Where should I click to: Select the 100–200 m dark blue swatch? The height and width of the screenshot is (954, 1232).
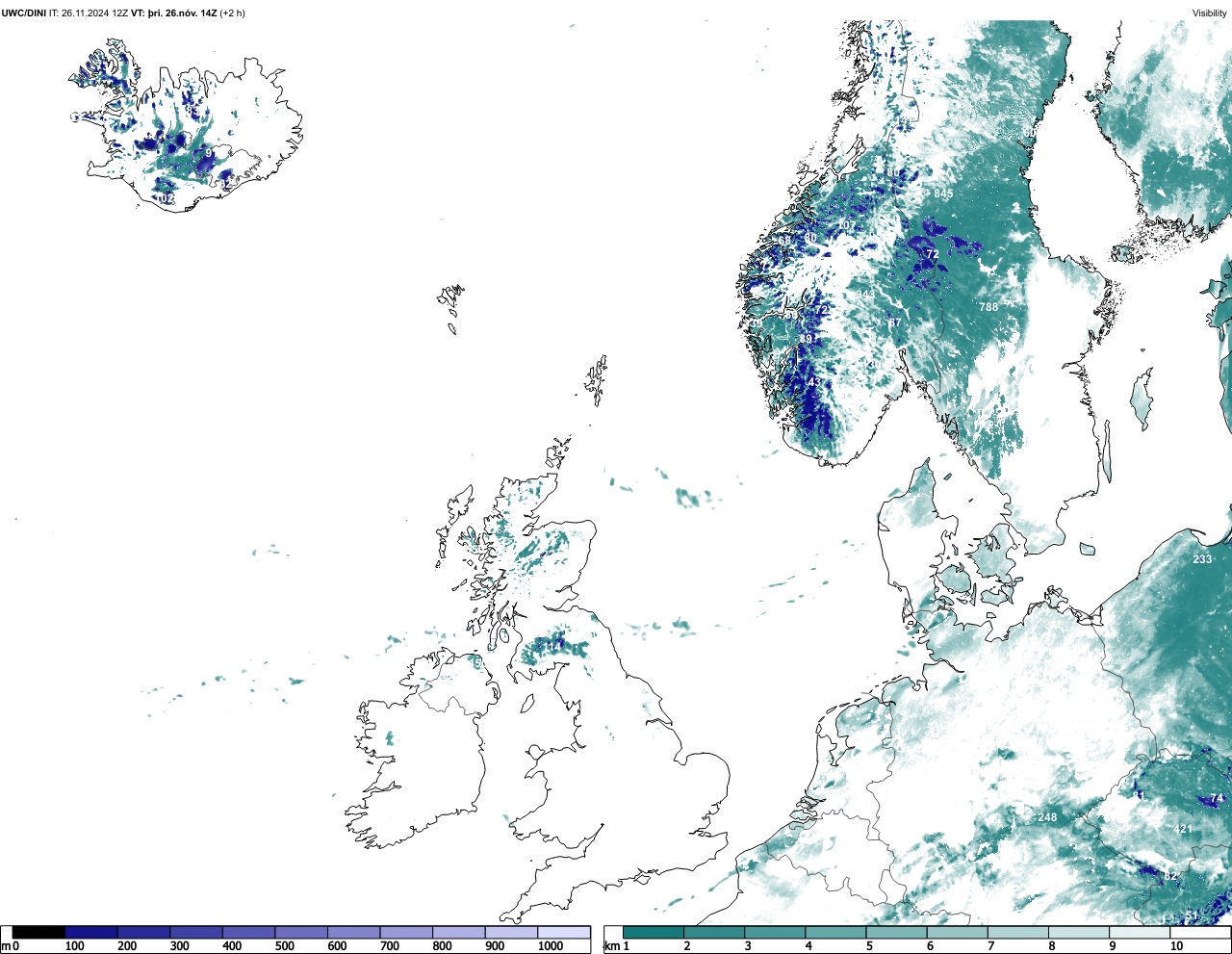[91, 932]
